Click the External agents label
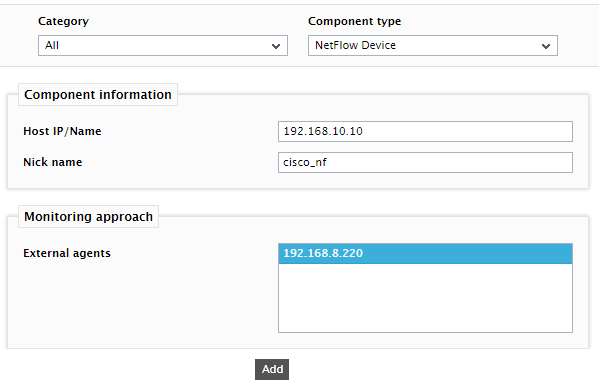The image size is (599, 389). (x=67, y=253)
